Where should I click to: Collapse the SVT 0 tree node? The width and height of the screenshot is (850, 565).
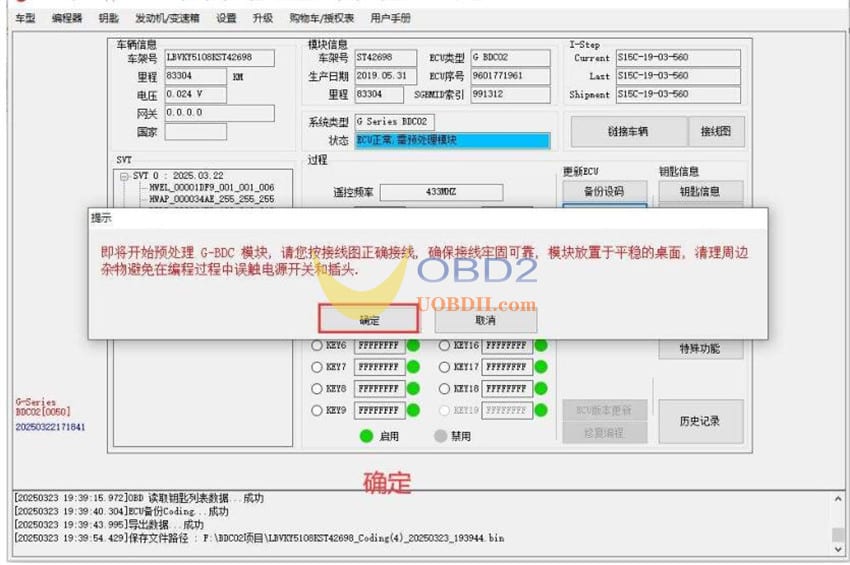pyautogui.click(x=124, y=176)
